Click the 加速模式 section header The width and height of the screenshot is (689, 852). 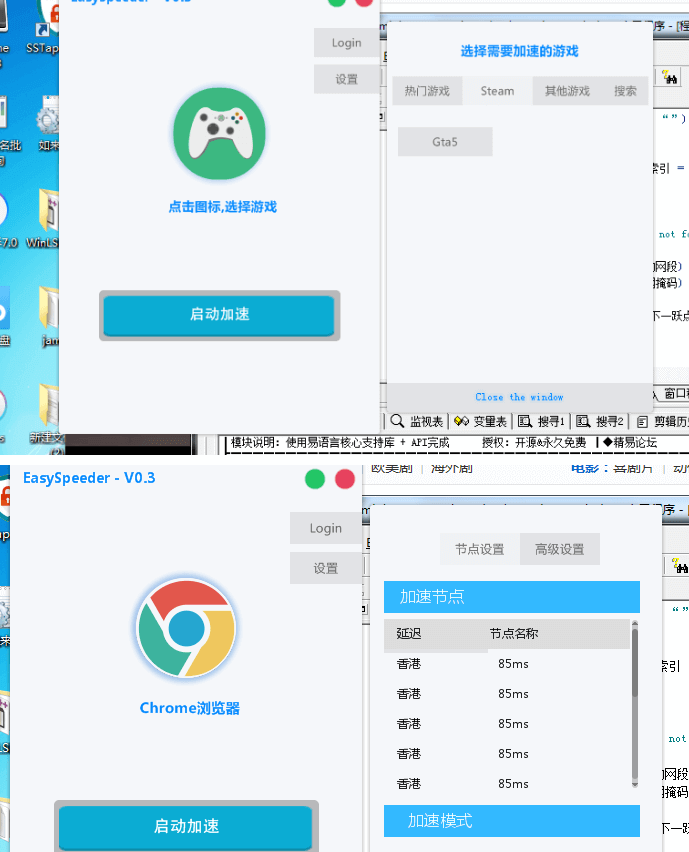coord(512,821)
